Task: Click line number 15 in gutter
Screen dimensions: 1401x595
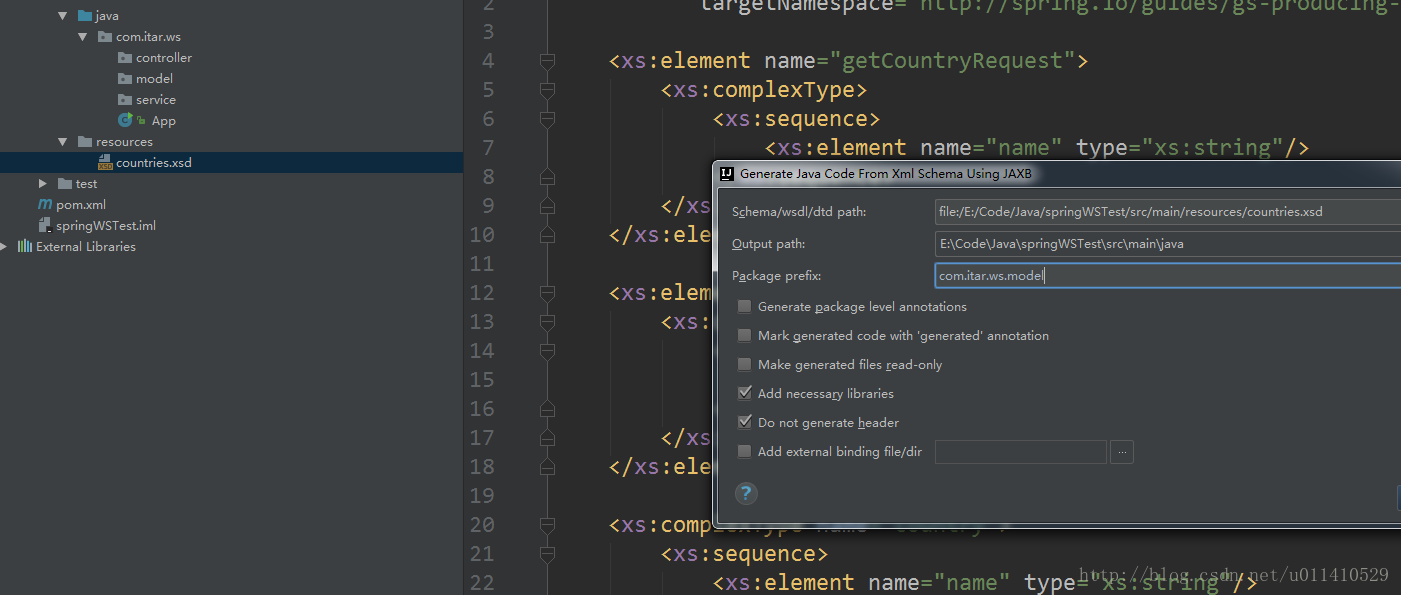Action: coord(482,380)
